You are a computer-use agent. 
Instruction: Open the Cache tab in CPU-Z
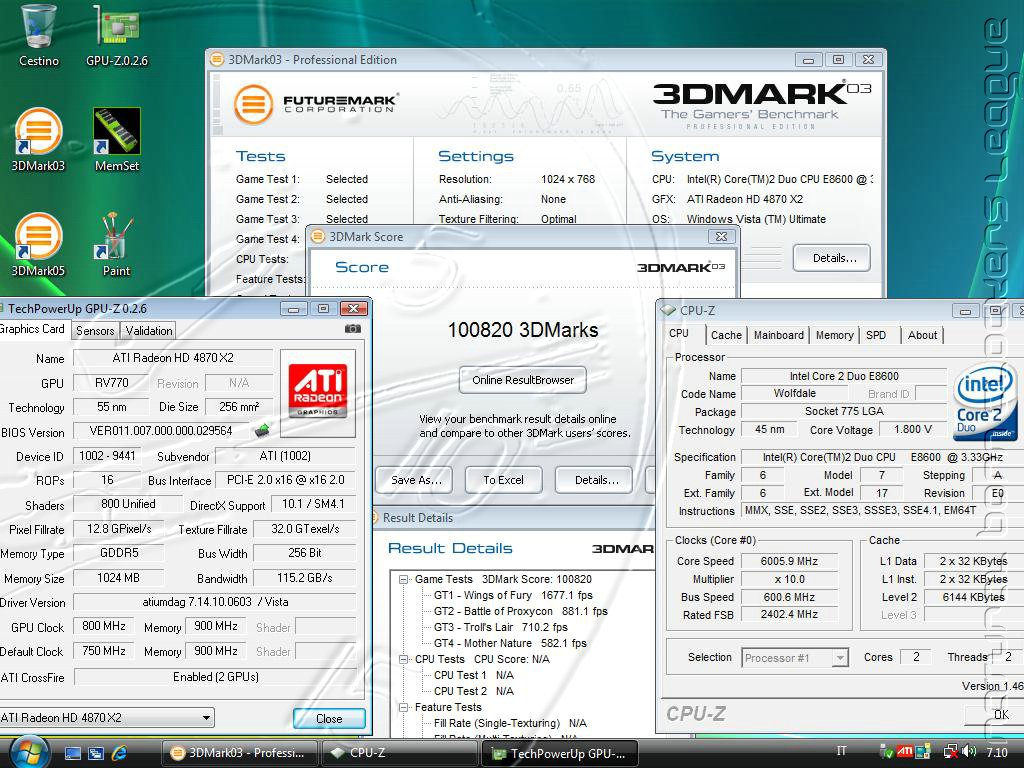[x=726, y=335]
